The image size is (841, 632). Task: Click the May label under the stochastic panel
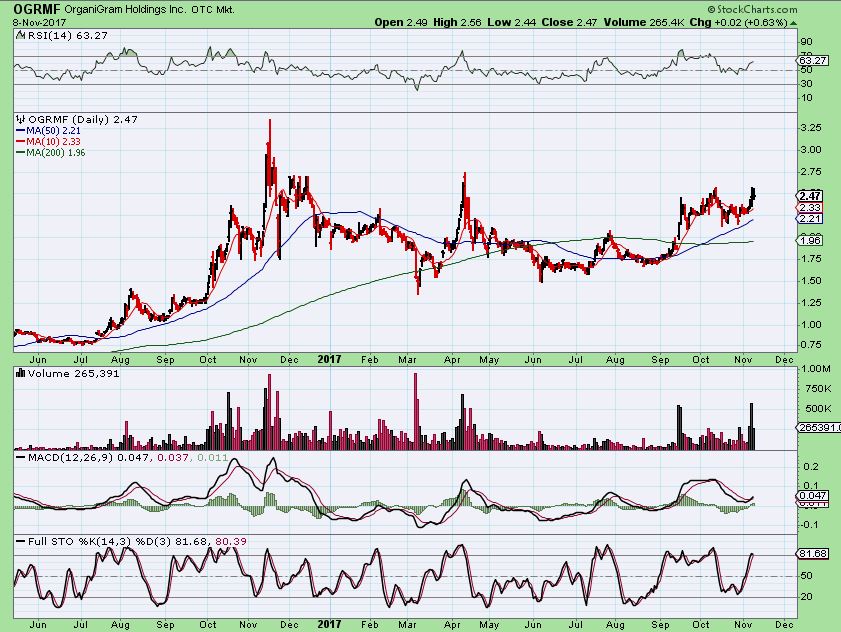[x=489, y=624]
